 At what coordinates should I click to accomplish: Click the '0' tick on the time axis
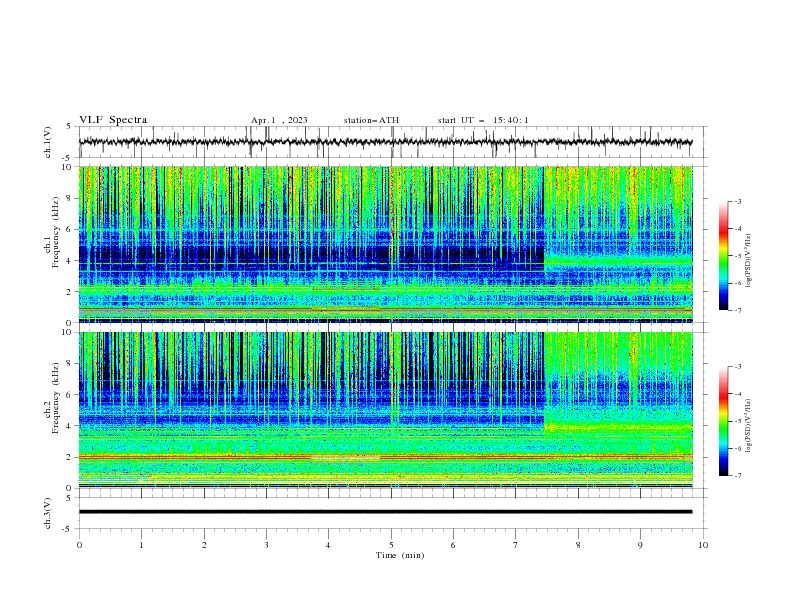point(79,545)
